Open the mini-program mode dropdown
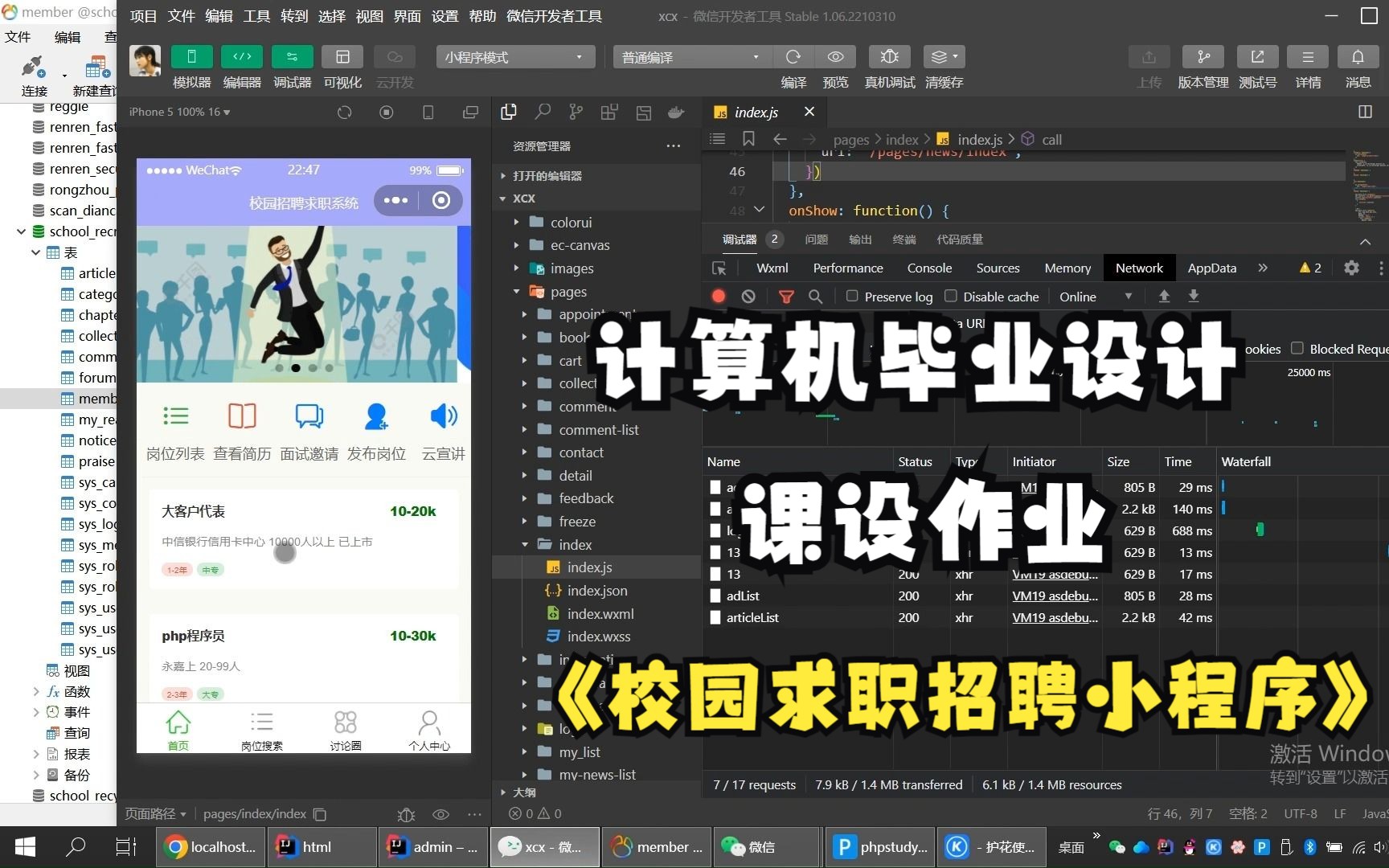 (515, 57)
